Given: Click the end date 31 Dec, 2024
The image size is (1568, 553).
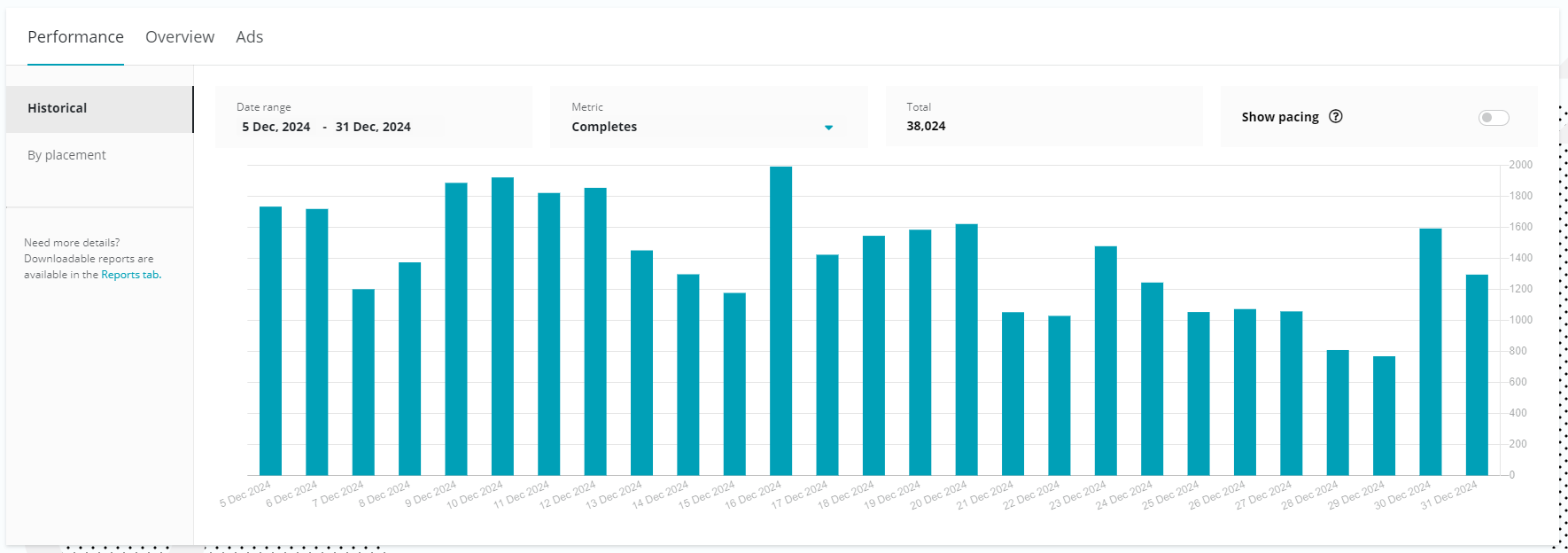Looking at the screenshot, I should [x=373, y=127].
